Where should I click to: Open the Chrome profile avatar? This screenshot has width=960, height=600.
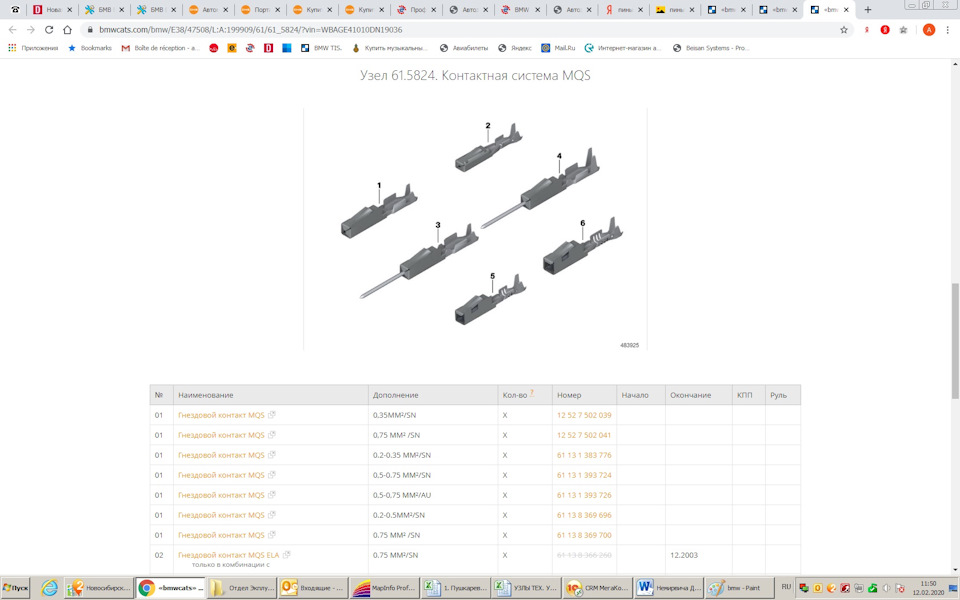tap(929, 30)
